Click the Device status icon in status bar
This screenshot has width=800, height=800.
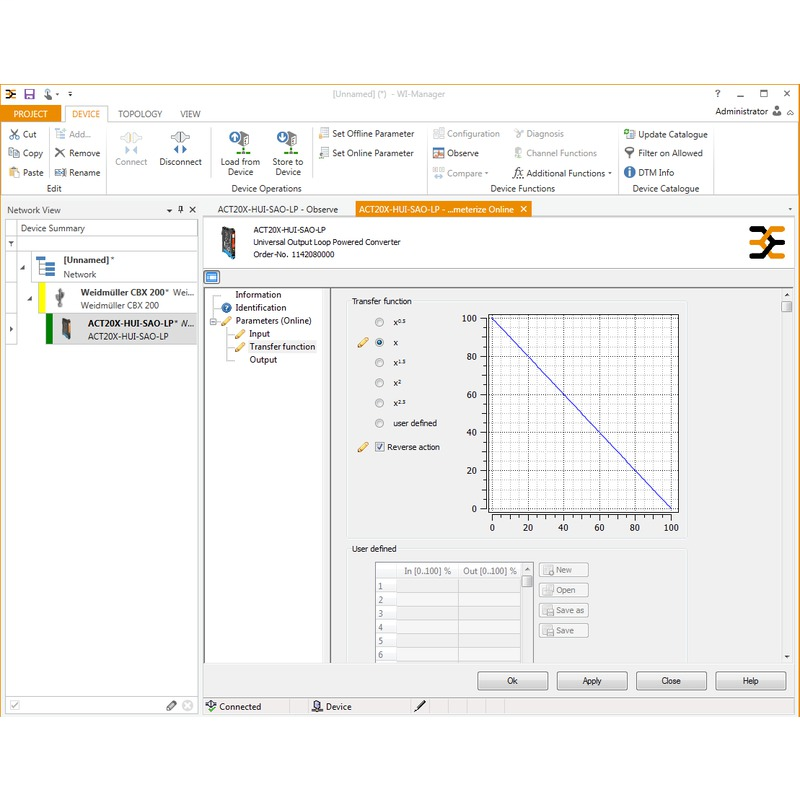point(317,706)
